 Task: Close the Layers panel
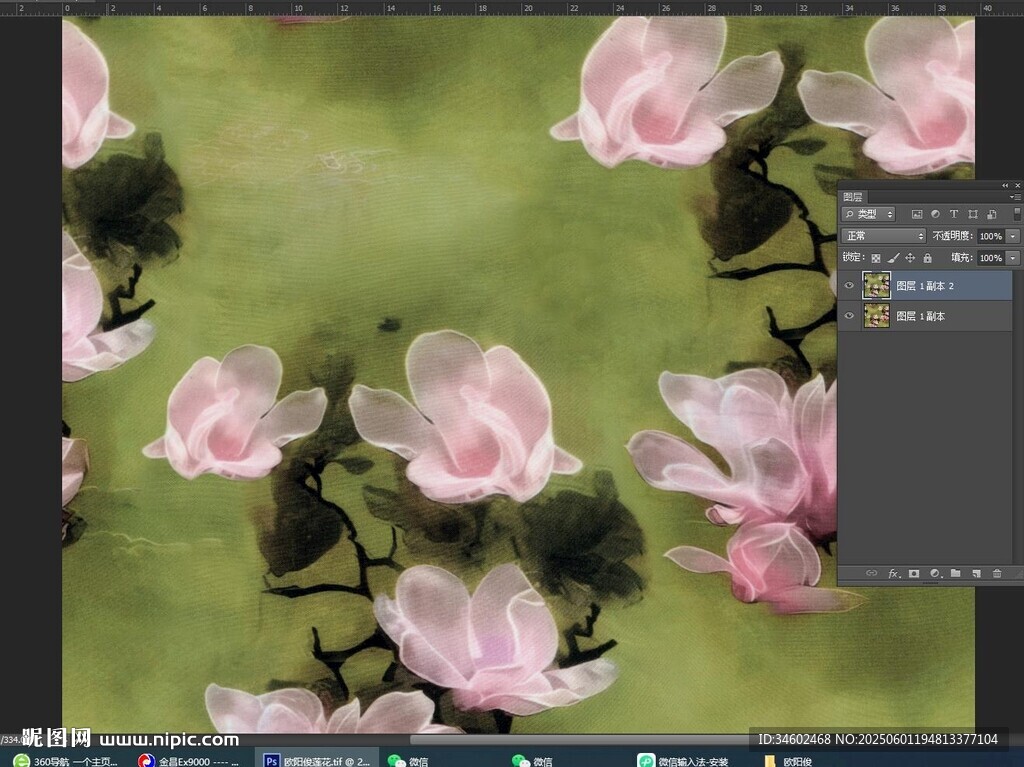1017,186
